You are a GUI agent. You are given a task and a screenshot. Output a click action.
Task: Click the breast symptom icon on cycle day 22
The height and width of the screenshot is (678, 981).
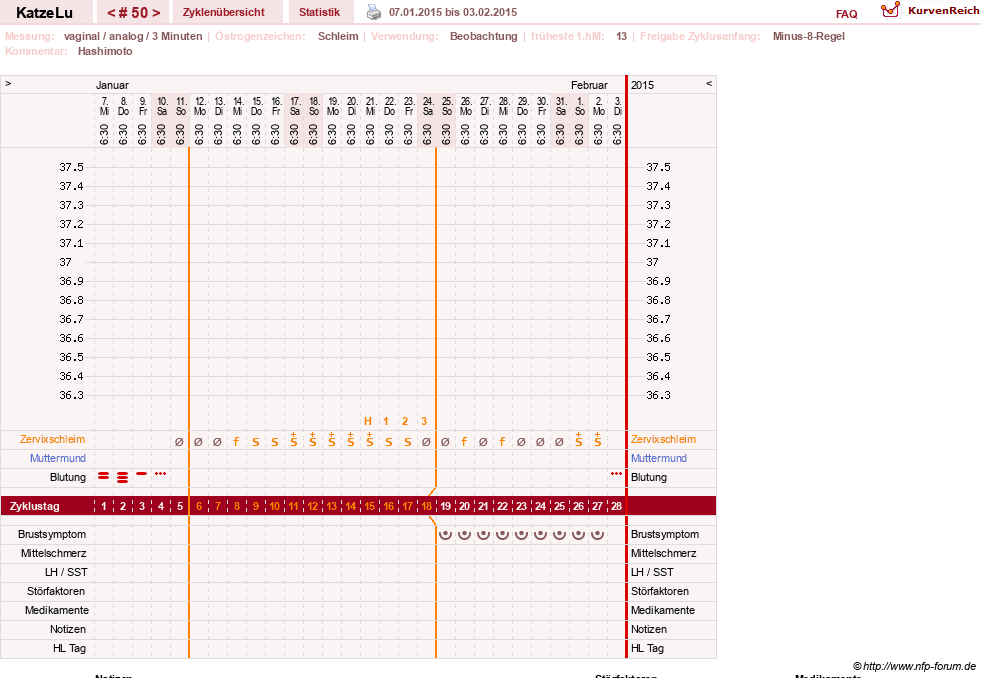502,534
